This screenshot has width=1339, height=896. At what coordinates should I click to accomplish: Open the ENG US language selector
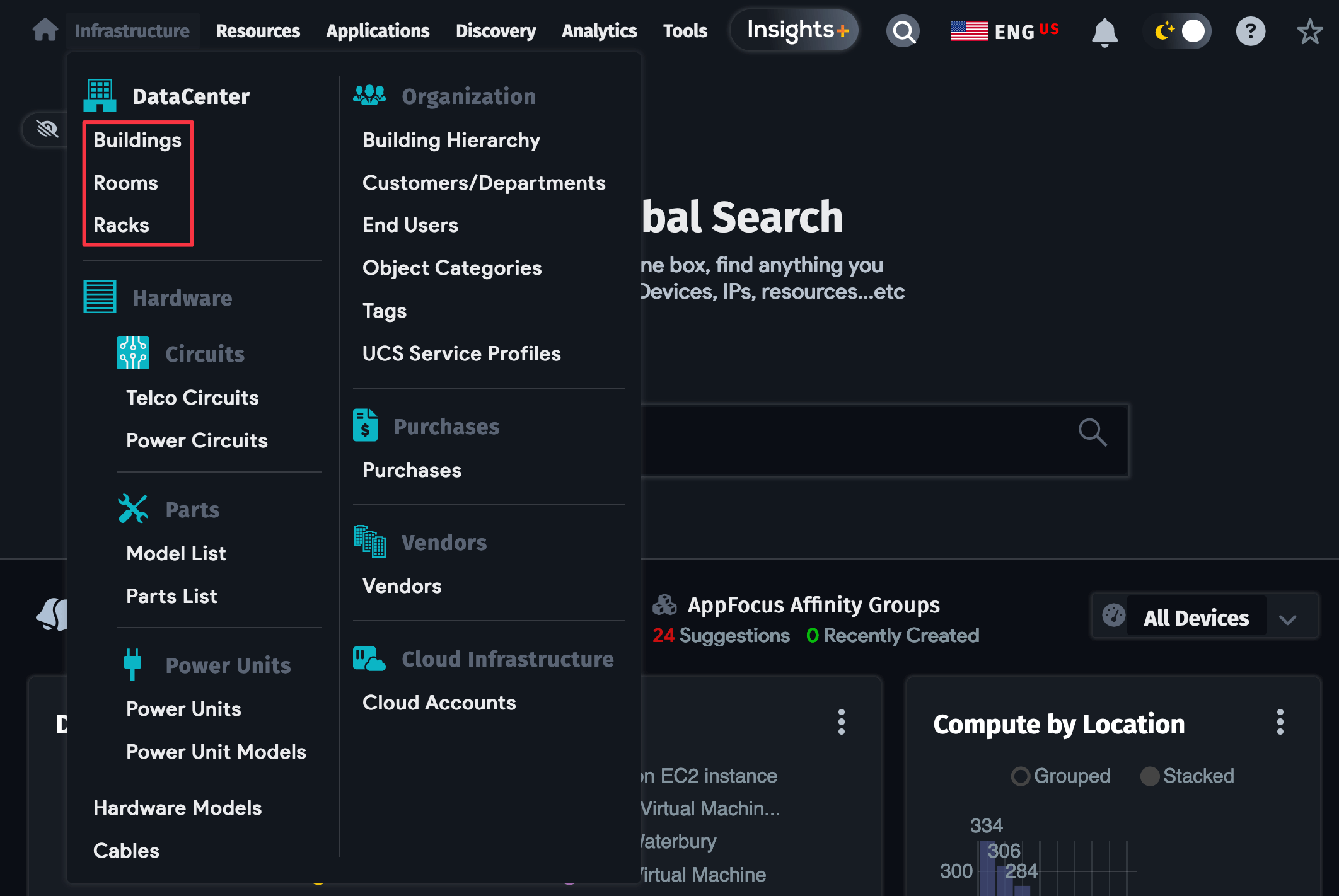[1005, 31]
